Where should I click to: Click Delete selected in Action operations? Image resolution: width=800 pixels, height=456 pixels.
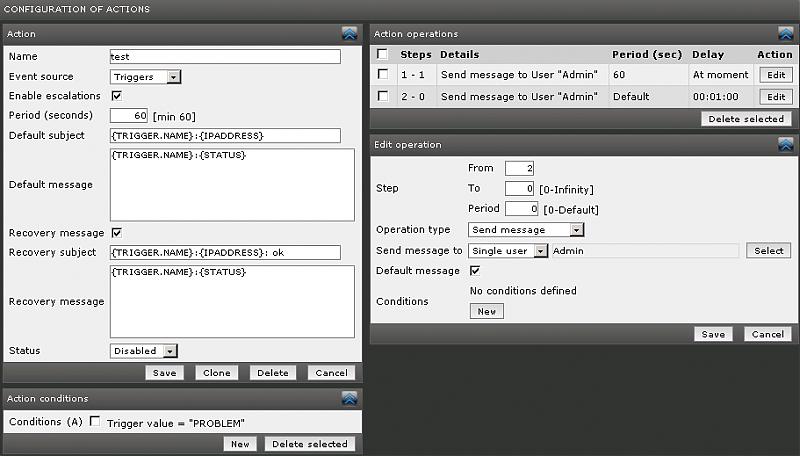(x=746, y=119)
